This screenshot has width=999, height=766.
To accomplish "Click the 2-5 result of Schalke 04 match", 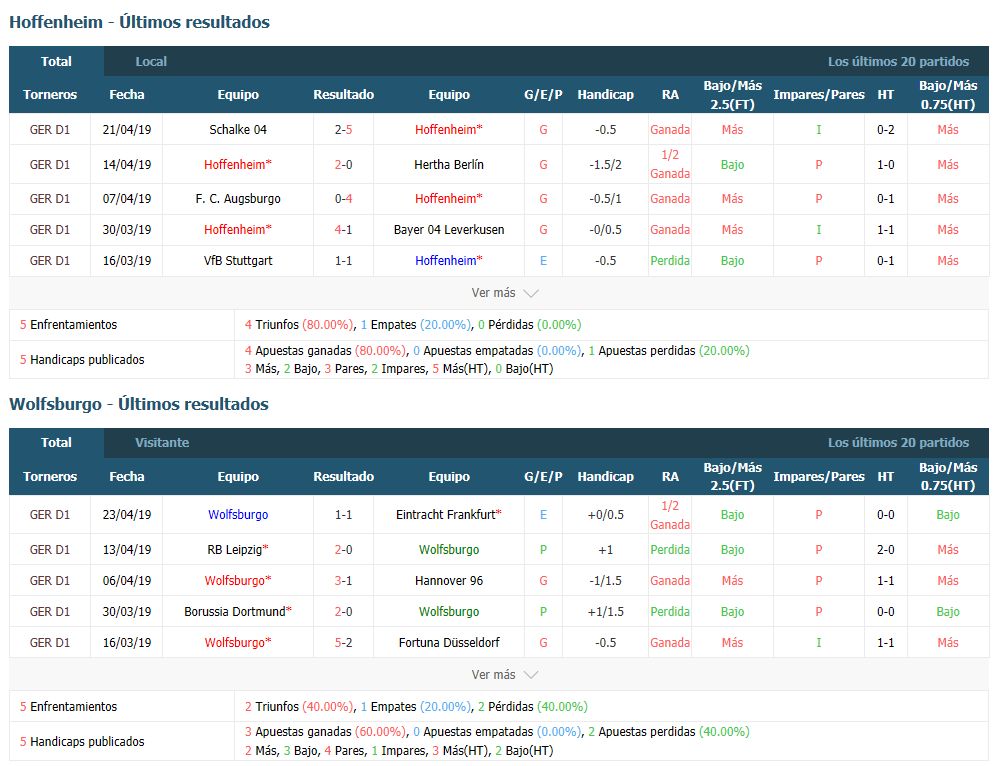I will 343,130.
